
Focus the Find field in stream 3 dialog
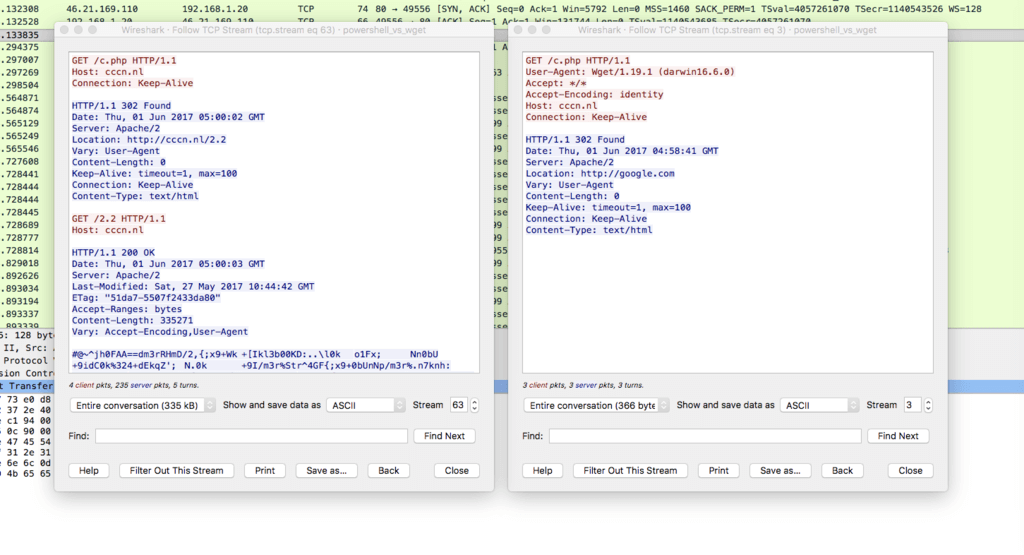[x=704, y=436]
